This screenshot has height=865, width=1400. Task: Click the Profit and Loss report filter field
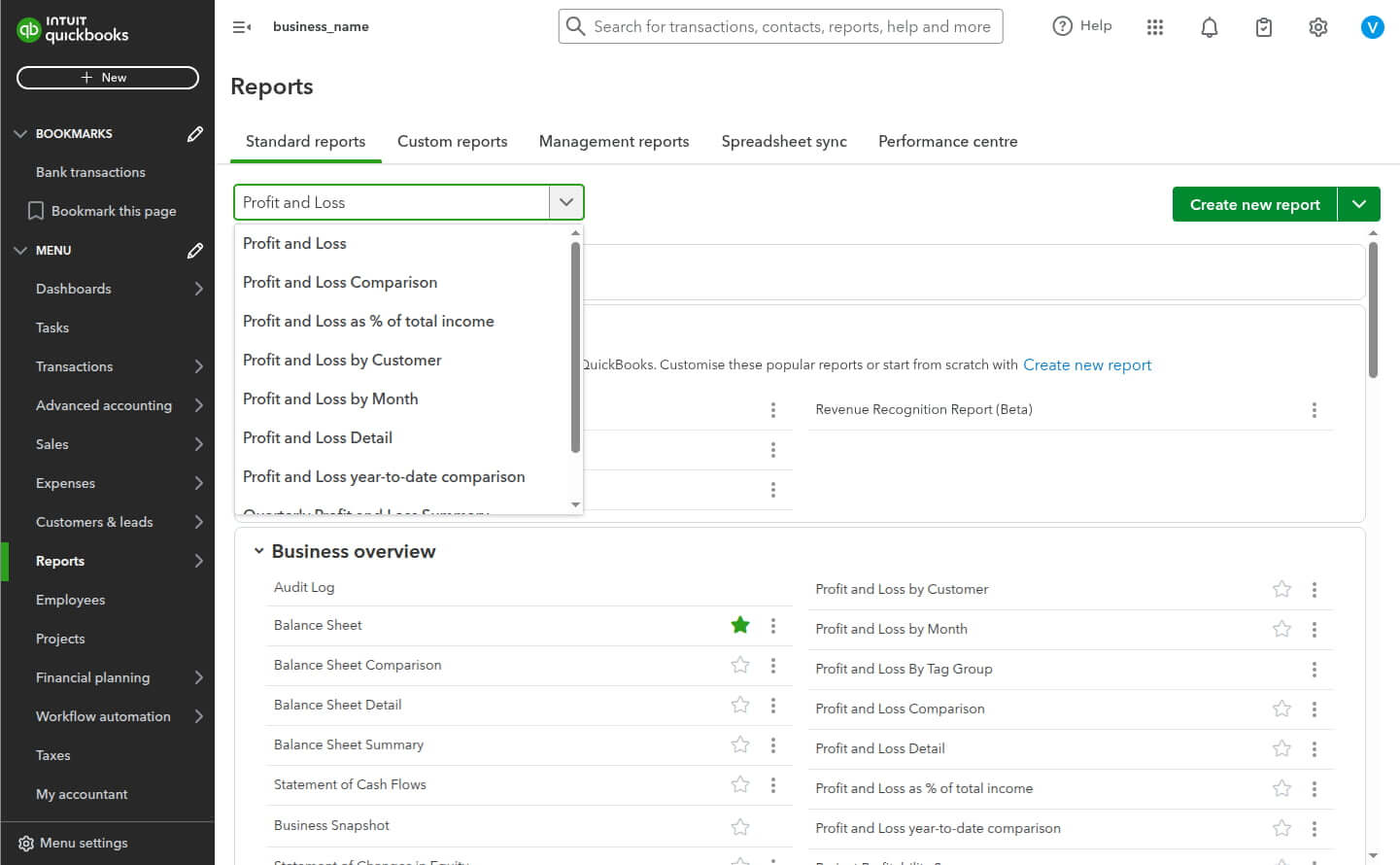[392, 202]
